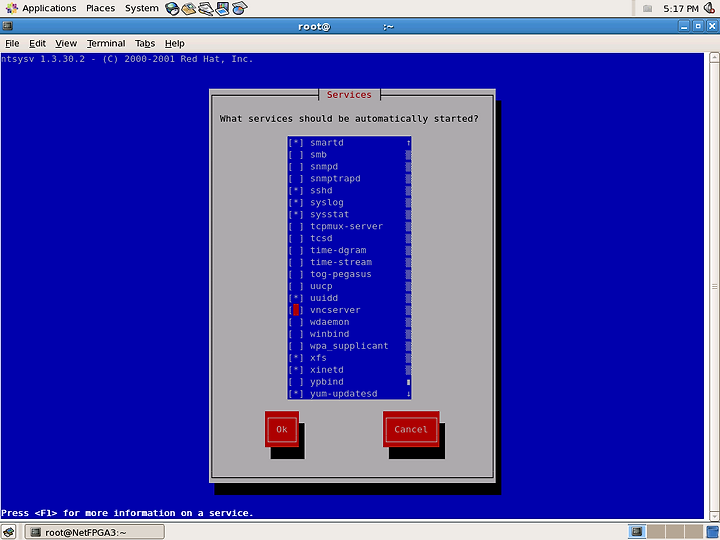Launch the spreadsheet chart launcher icon
The width and height of the screenshot is (720, 540).
(239, 8)
